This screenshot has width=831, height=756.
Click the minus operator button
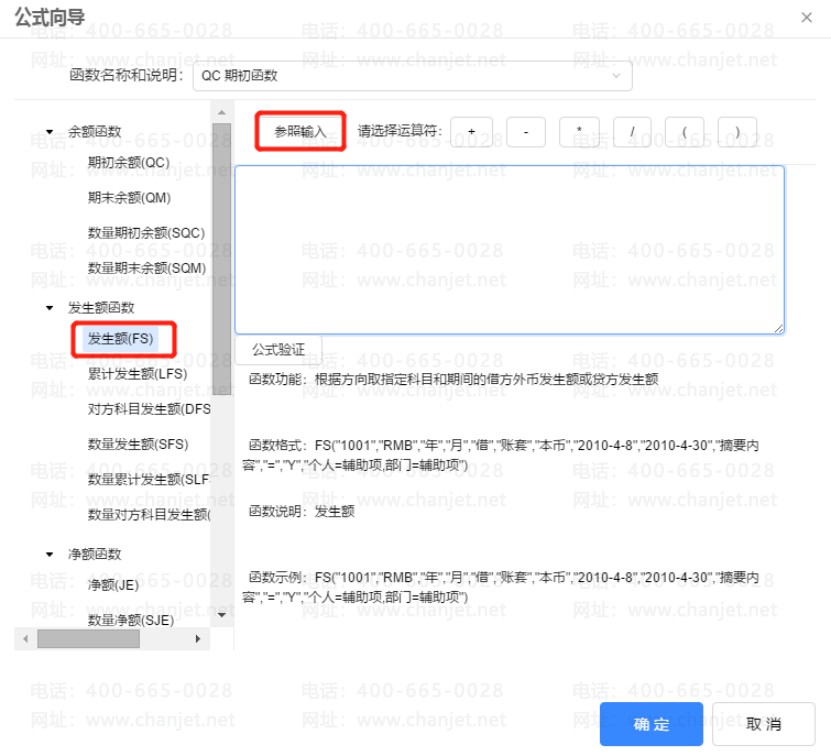pos(525,131)
